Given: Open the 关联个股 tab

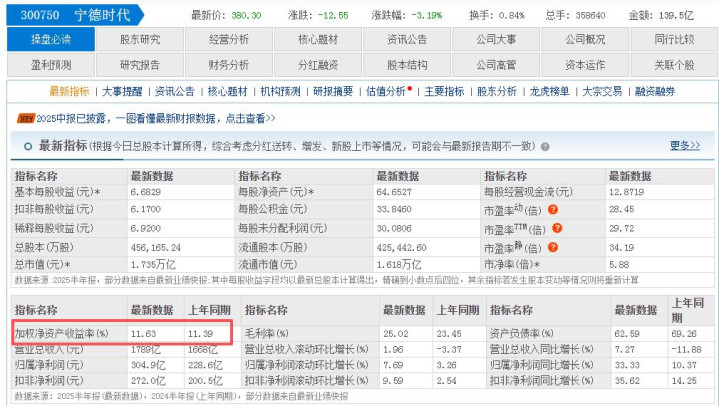Looking at the screenshot, I should pos(674,65).
